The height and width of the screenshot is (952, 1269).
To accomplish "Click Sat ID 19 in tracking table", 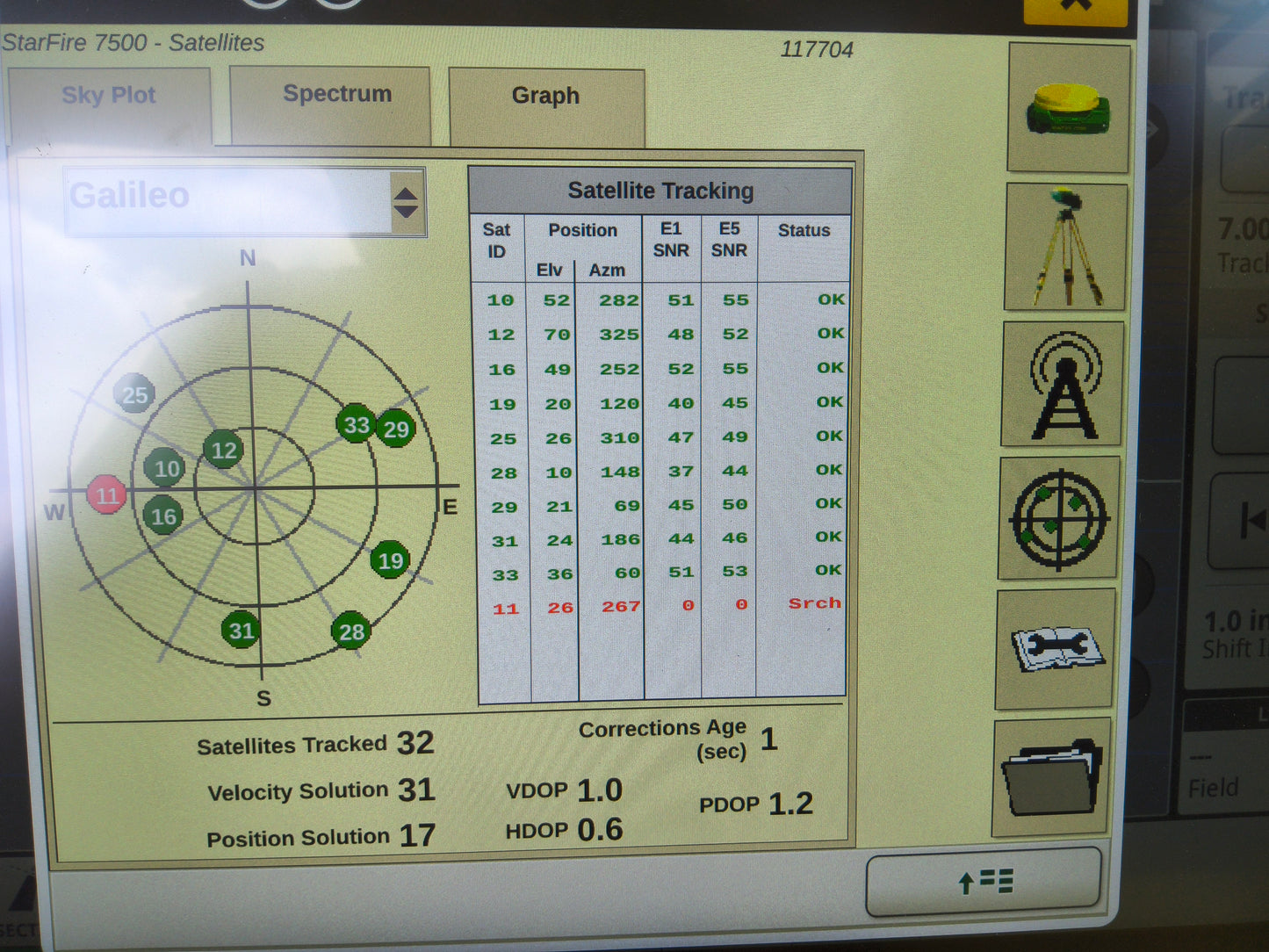I will pyautogui.click(x=503, y=405).
